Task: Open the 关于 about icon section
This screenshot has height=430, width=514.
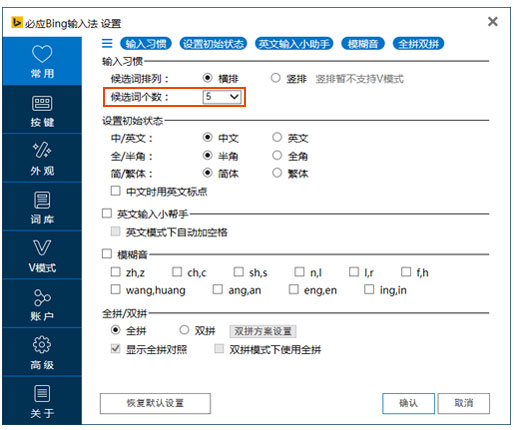Action: pos(42,401)
